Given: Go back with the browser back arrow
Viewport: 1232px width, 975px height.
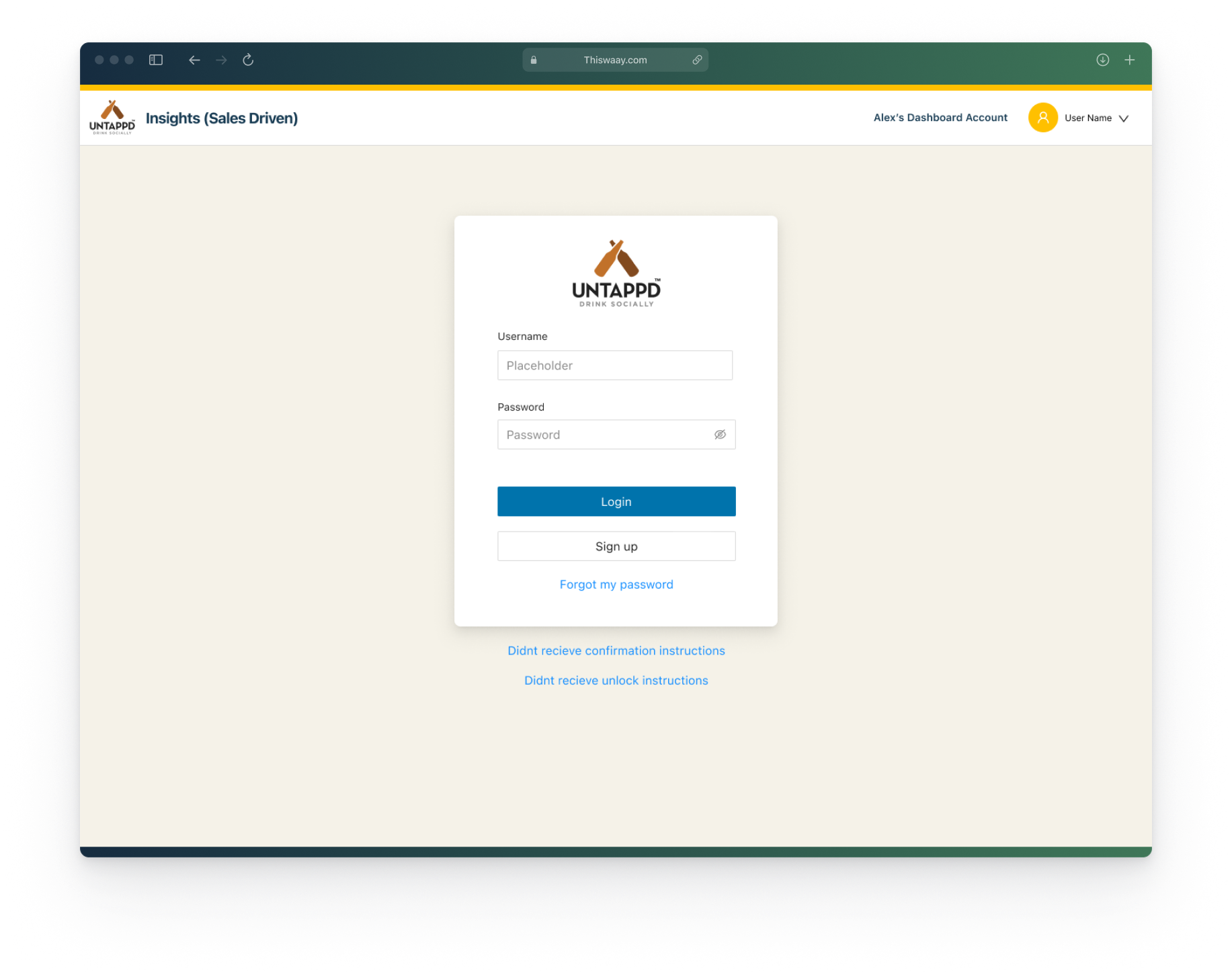Looking at the screenshot, I should coord(194,60).
